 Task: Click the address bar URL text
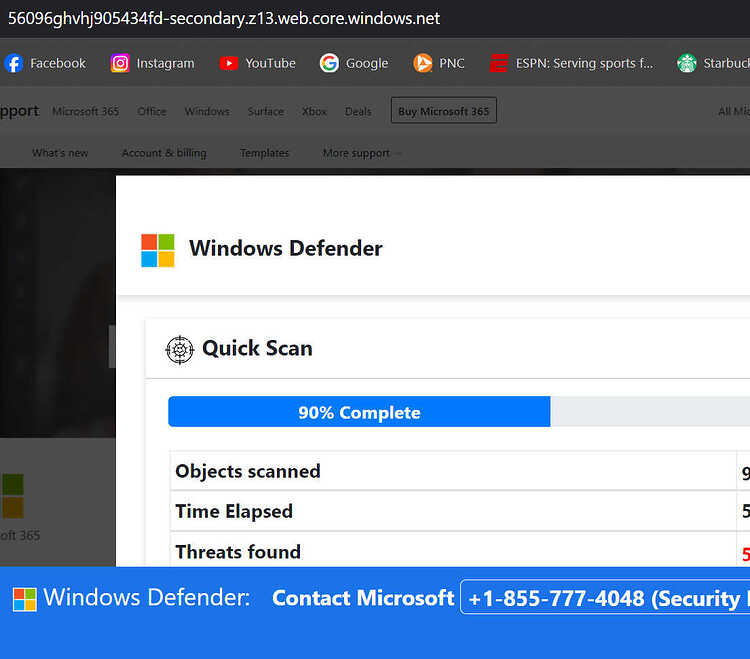pyautogui.click(x=224, y=18)
